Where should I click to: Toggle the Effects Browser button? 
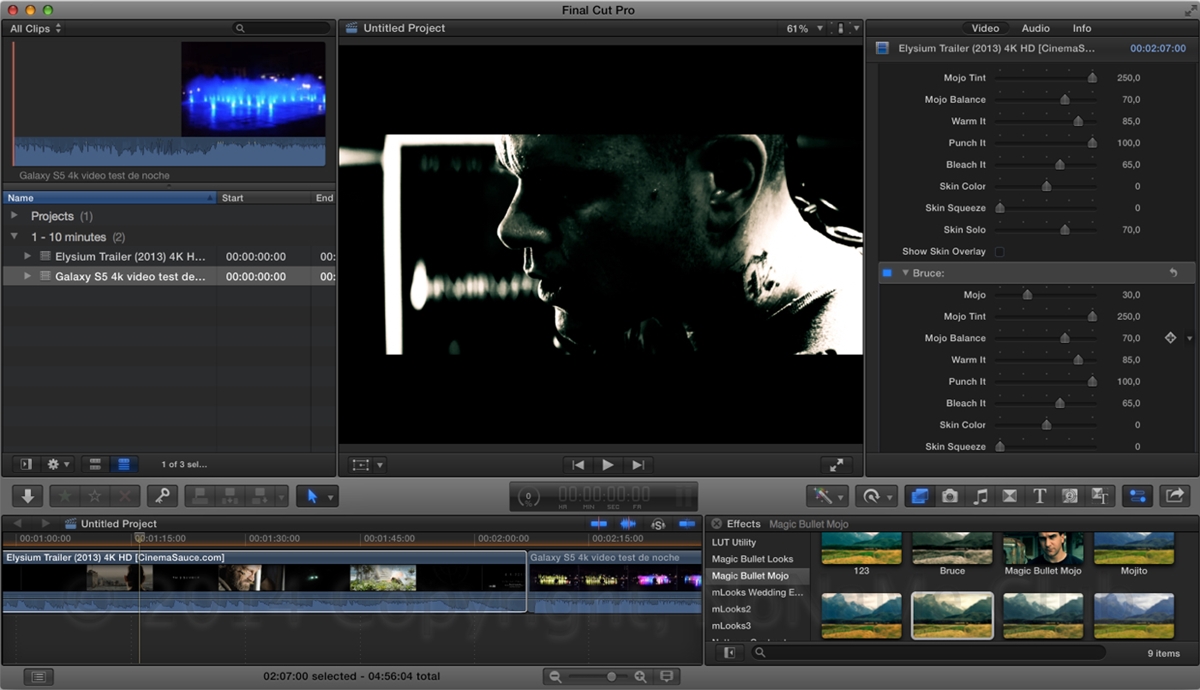[919, 495]
